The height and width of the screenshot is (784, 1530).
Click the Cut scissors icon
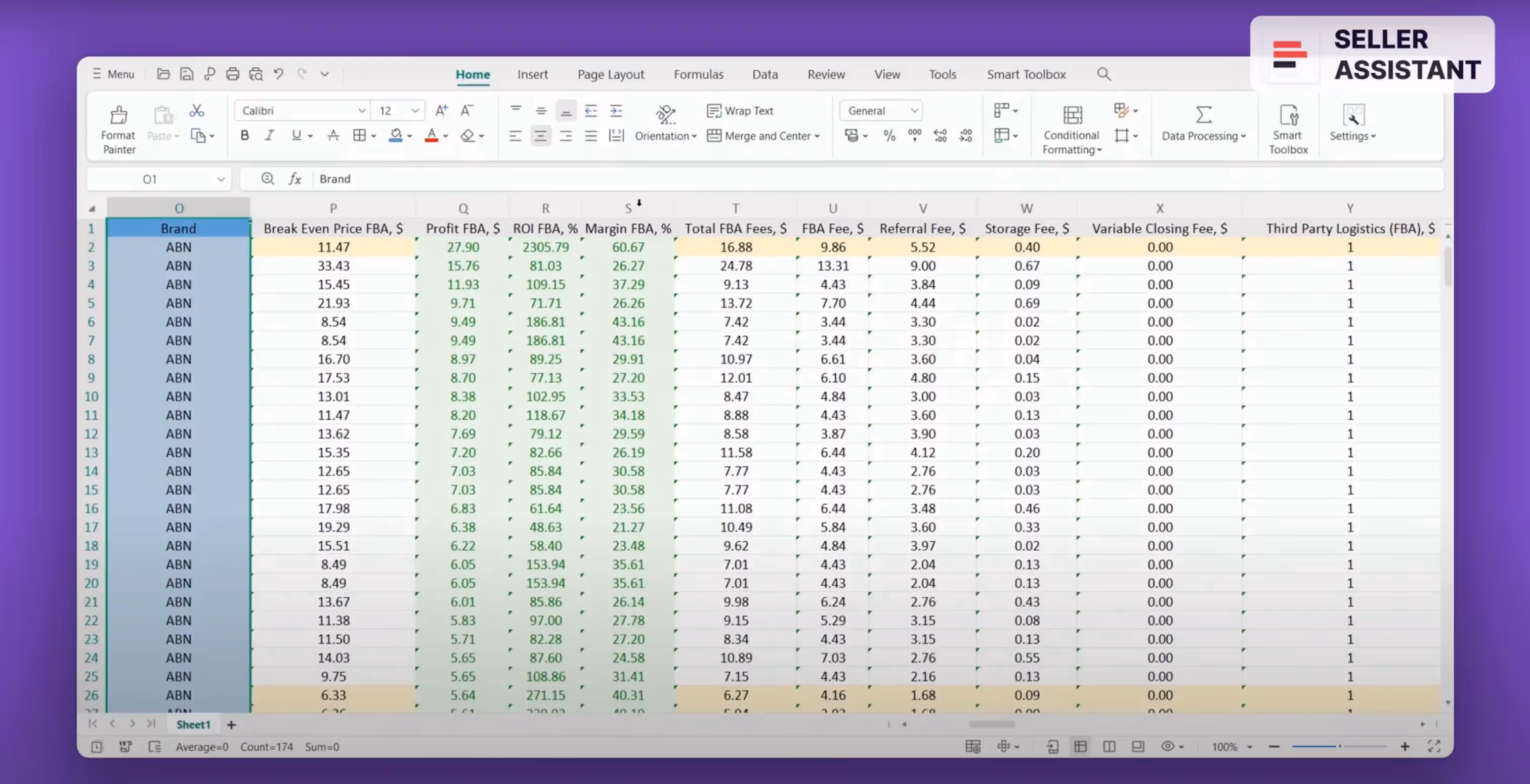(197, 111)
